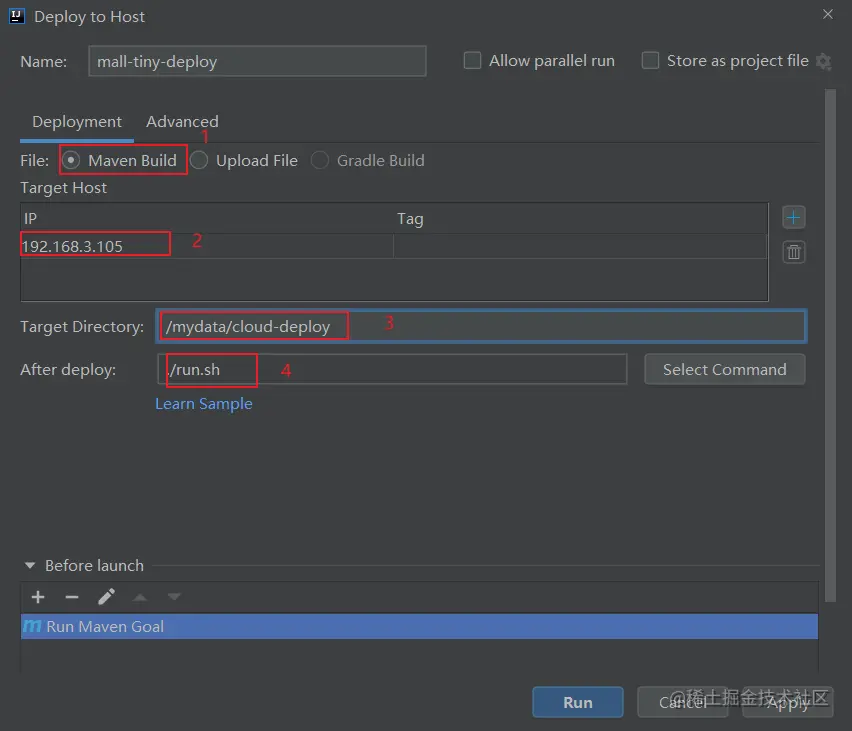852x731 pixels.
Task: Click the delete host trash icon
Action: tap(793, 252)
